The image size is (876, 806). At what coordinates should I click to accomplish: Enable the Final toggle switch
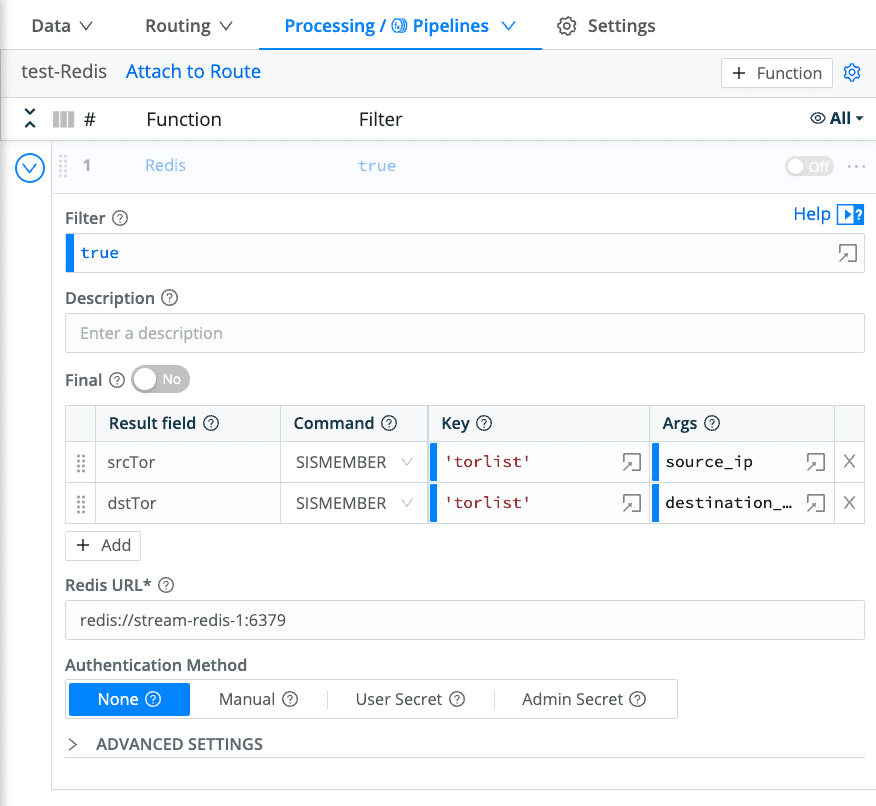160,380
